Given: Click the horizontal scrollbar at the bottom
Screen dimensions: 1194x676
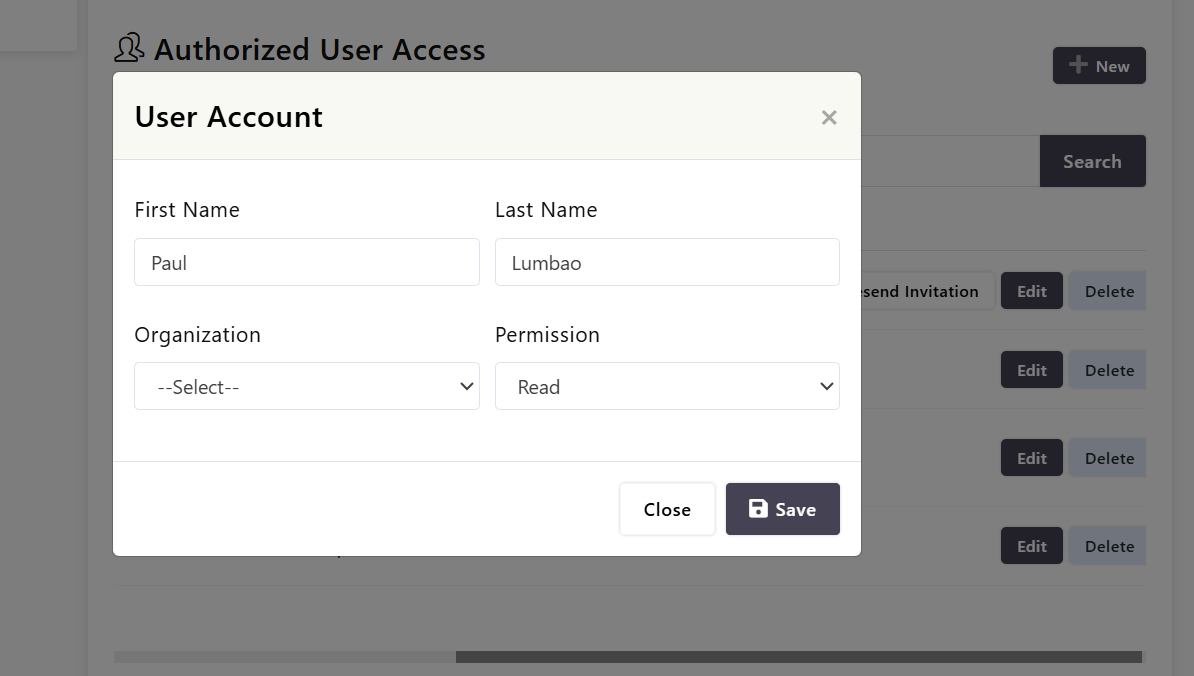Looking at the screenshot, I should (798, 657).
